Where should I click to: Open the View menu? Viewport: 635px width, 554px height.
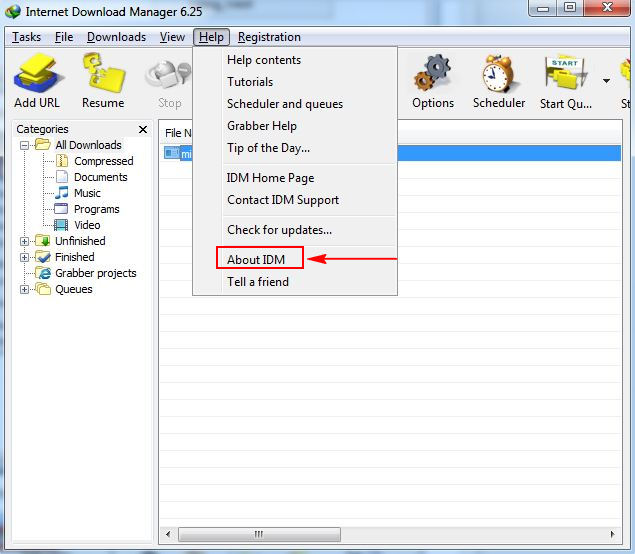(172, 37)
